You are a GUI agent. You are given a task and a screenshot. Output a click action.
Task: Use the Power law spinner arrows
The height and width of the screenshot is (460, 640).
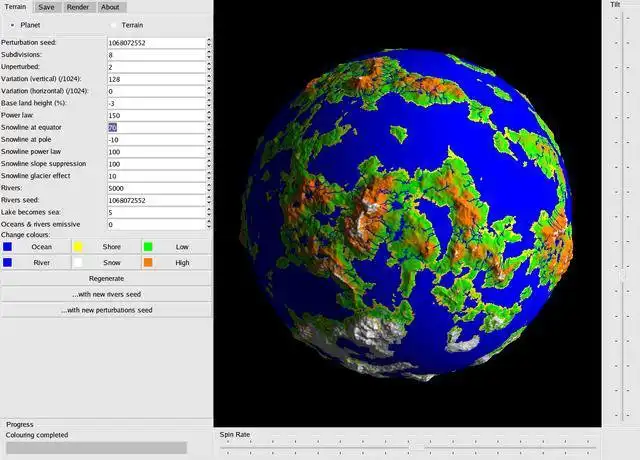(209, 116)
